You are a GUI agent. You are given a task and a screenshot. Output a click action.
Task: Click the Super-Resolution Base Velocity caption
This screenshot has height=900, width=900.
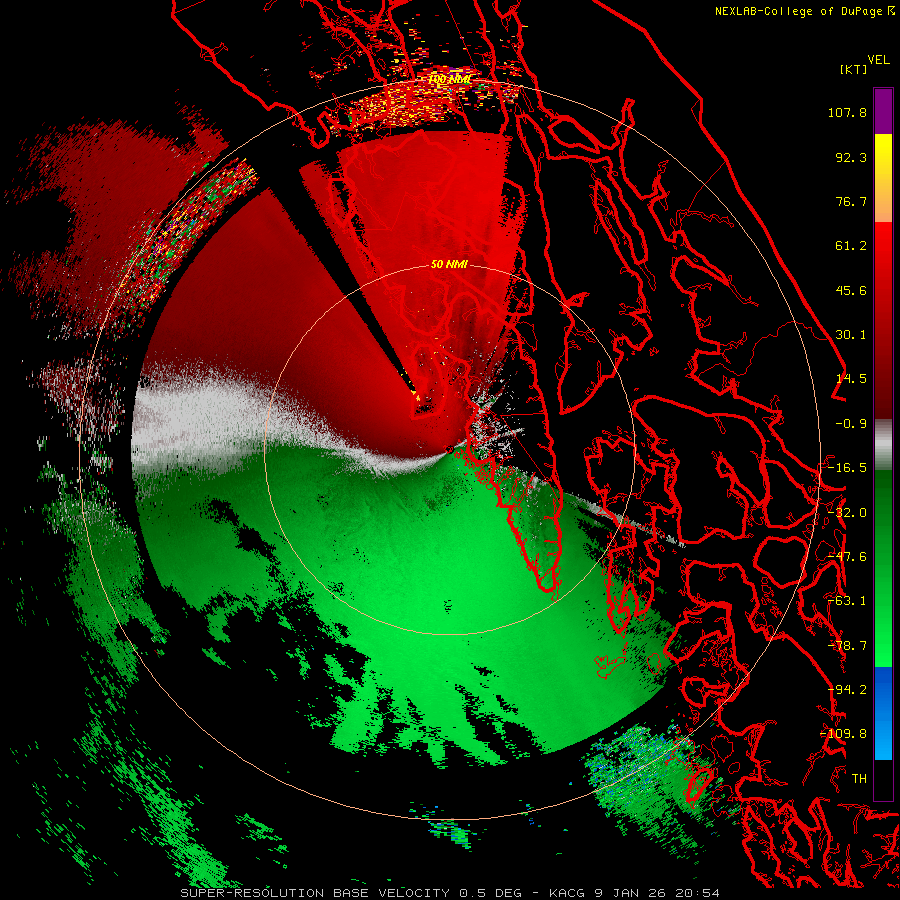[450, 893]
